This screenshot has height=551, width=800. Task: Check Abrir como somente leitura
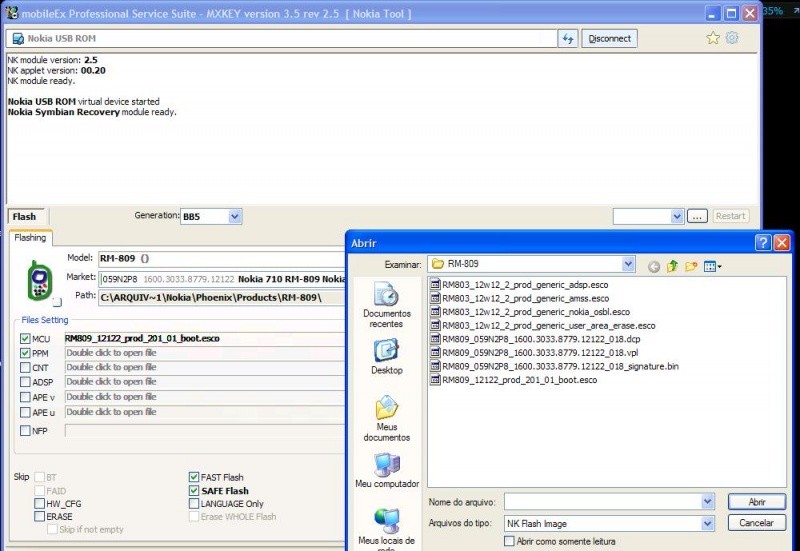[x=509, y=541]
